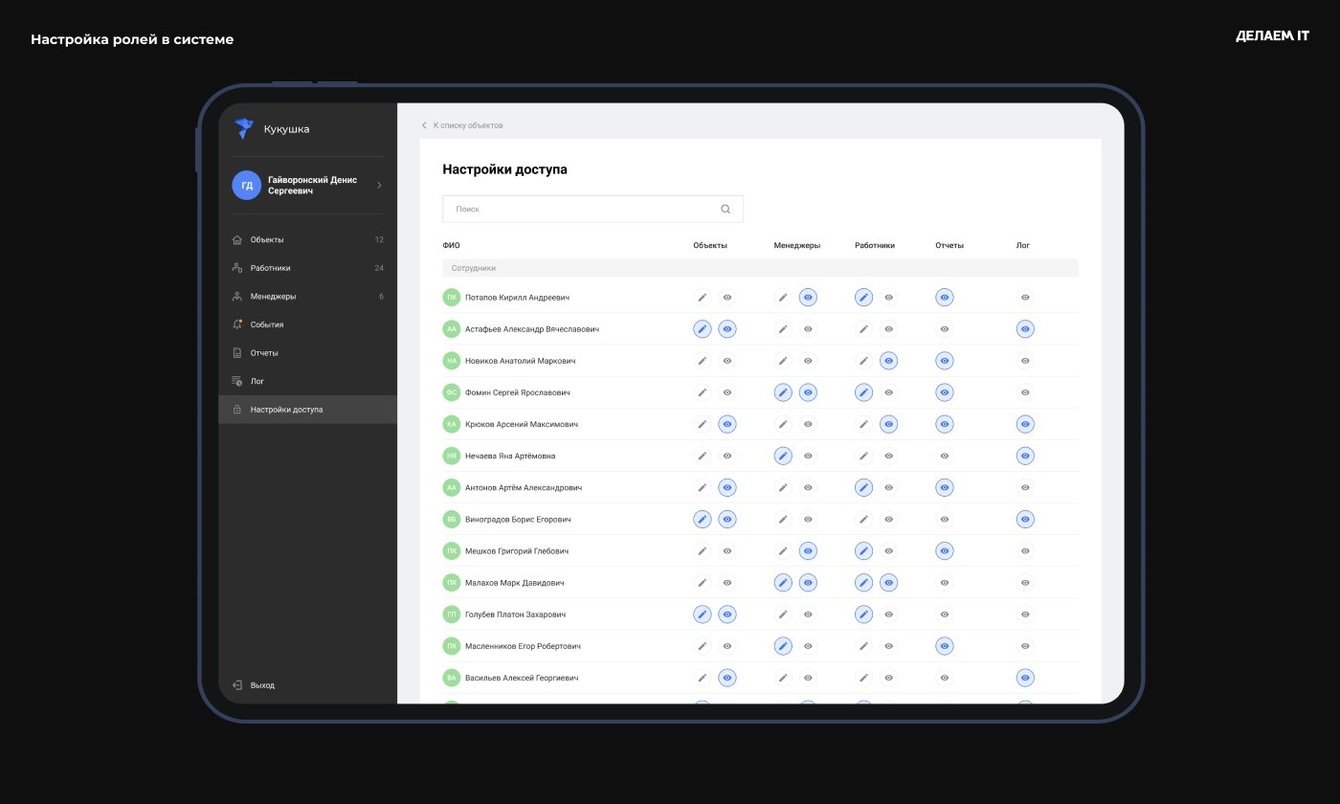
Task: Click Фомин's Менеджеры edit pencil icon
Action: (783, 393)
